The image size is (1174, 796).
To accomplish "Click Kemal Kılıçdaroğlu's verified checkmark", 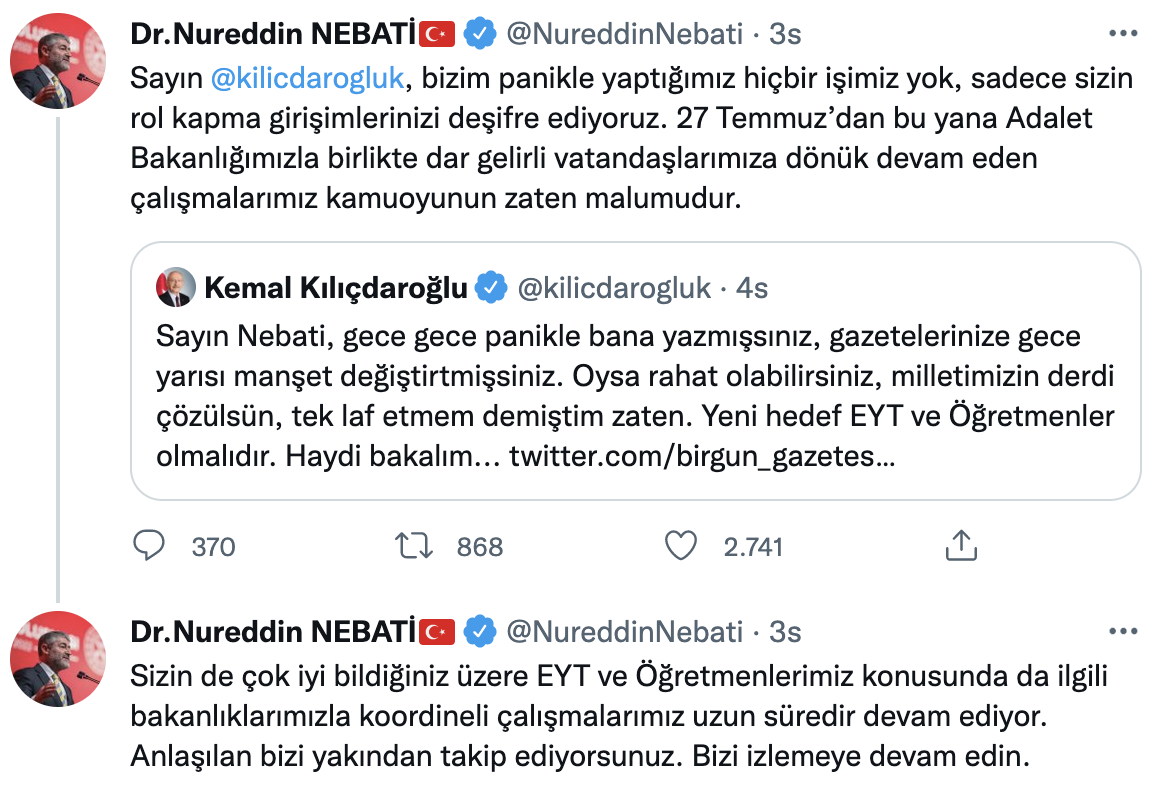I will pyautogui.click(x=489, y=288).
